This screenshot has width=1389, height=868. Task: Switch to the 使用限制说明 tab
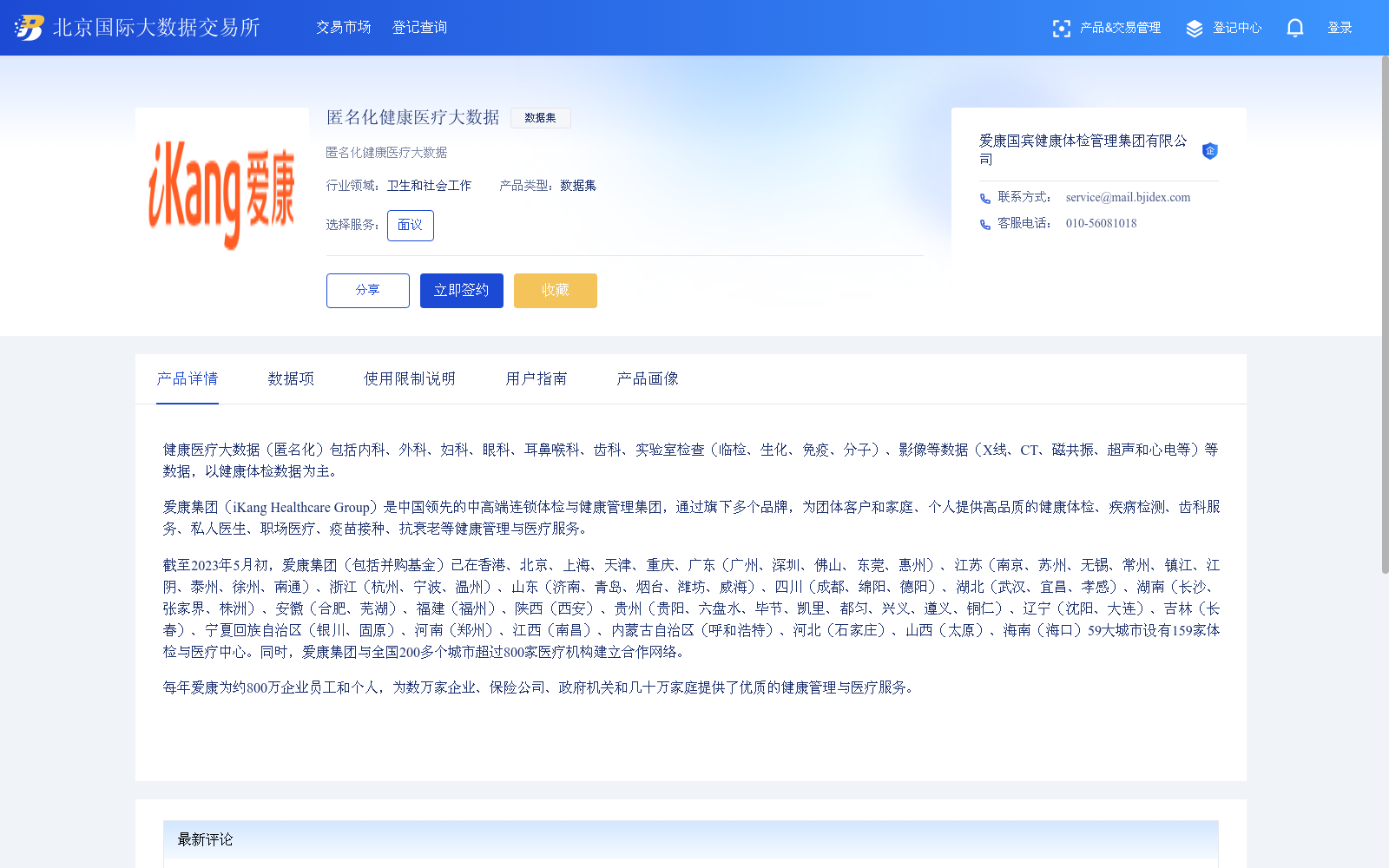tap(410, 379)
